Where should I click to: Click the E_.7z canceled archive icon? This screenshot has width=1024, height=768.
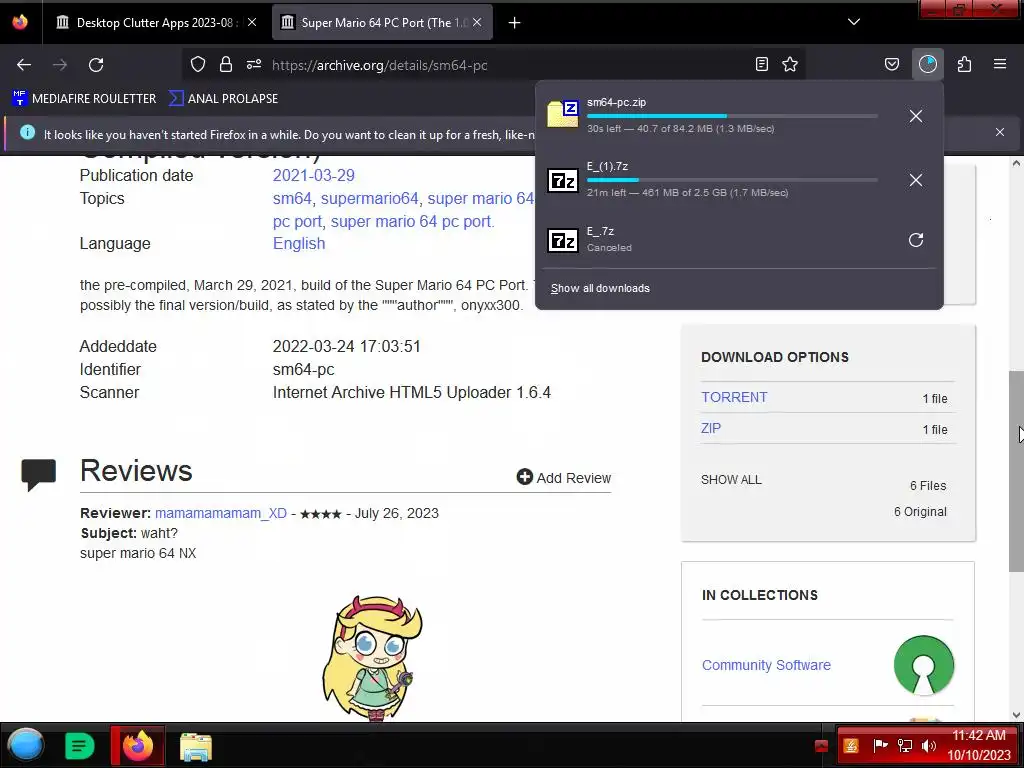(x=563, y=240)
